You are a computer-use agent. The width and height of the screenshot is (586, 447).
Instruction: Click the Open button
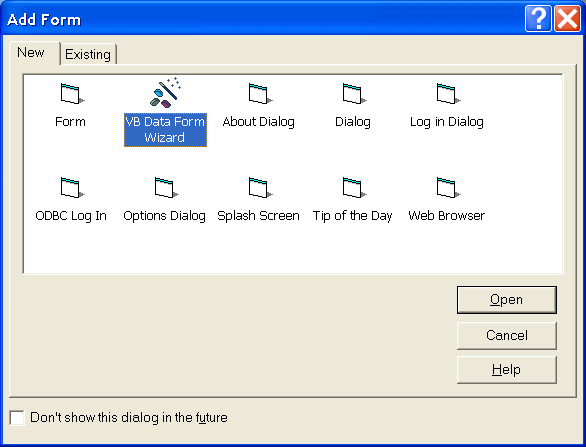pos(507,300)
